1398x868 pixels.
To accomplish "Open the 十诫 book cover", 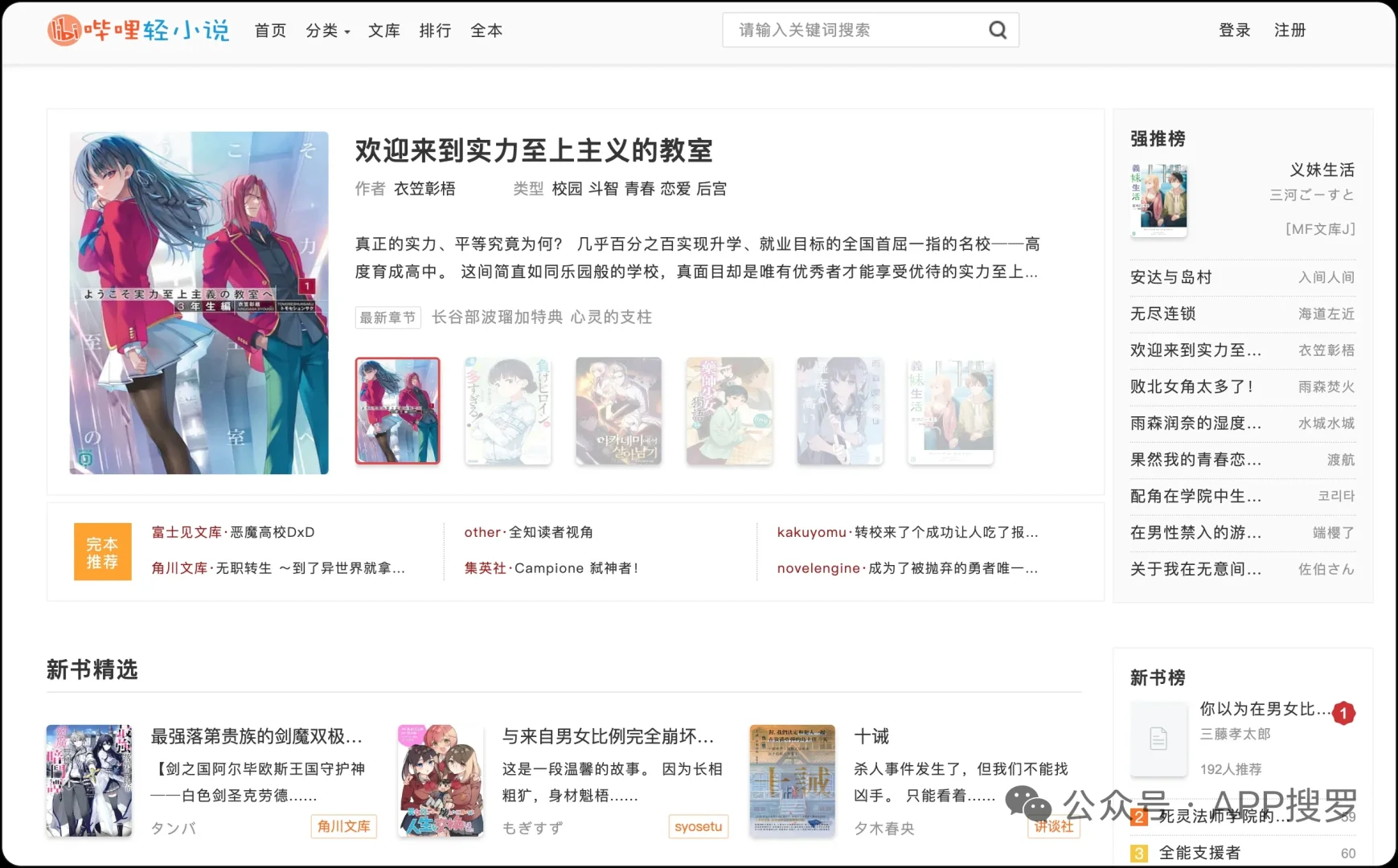I will coord(793,781).
